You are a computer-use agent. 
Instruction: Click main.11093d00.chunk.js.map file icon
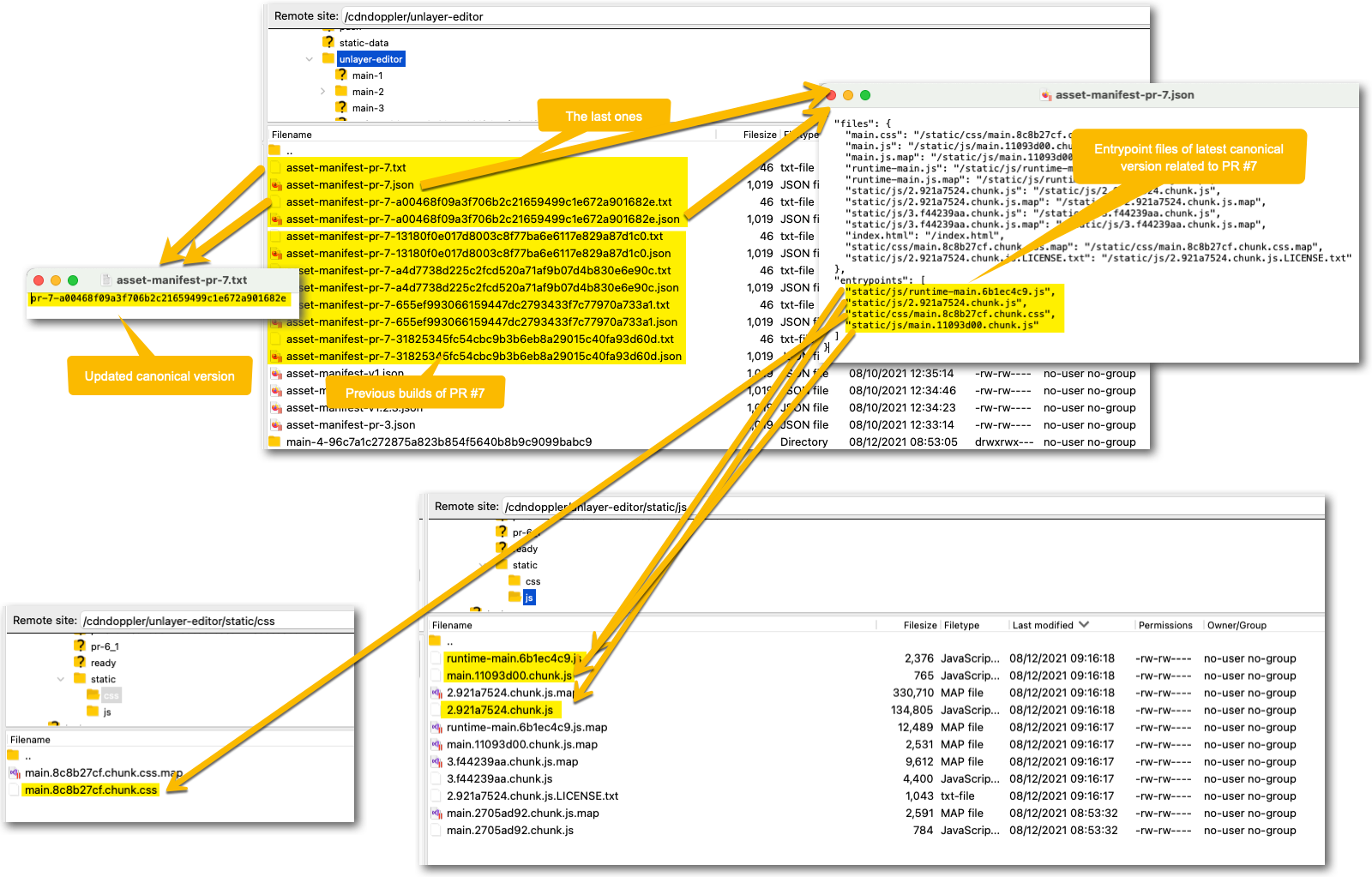[436, 744]
